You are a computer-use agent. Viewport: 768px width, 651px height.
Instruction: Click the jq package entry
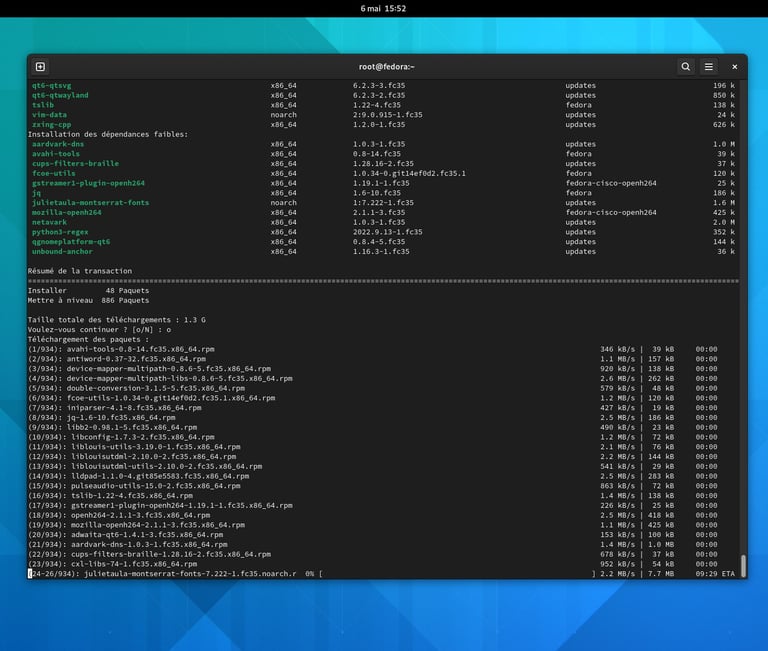36,193
